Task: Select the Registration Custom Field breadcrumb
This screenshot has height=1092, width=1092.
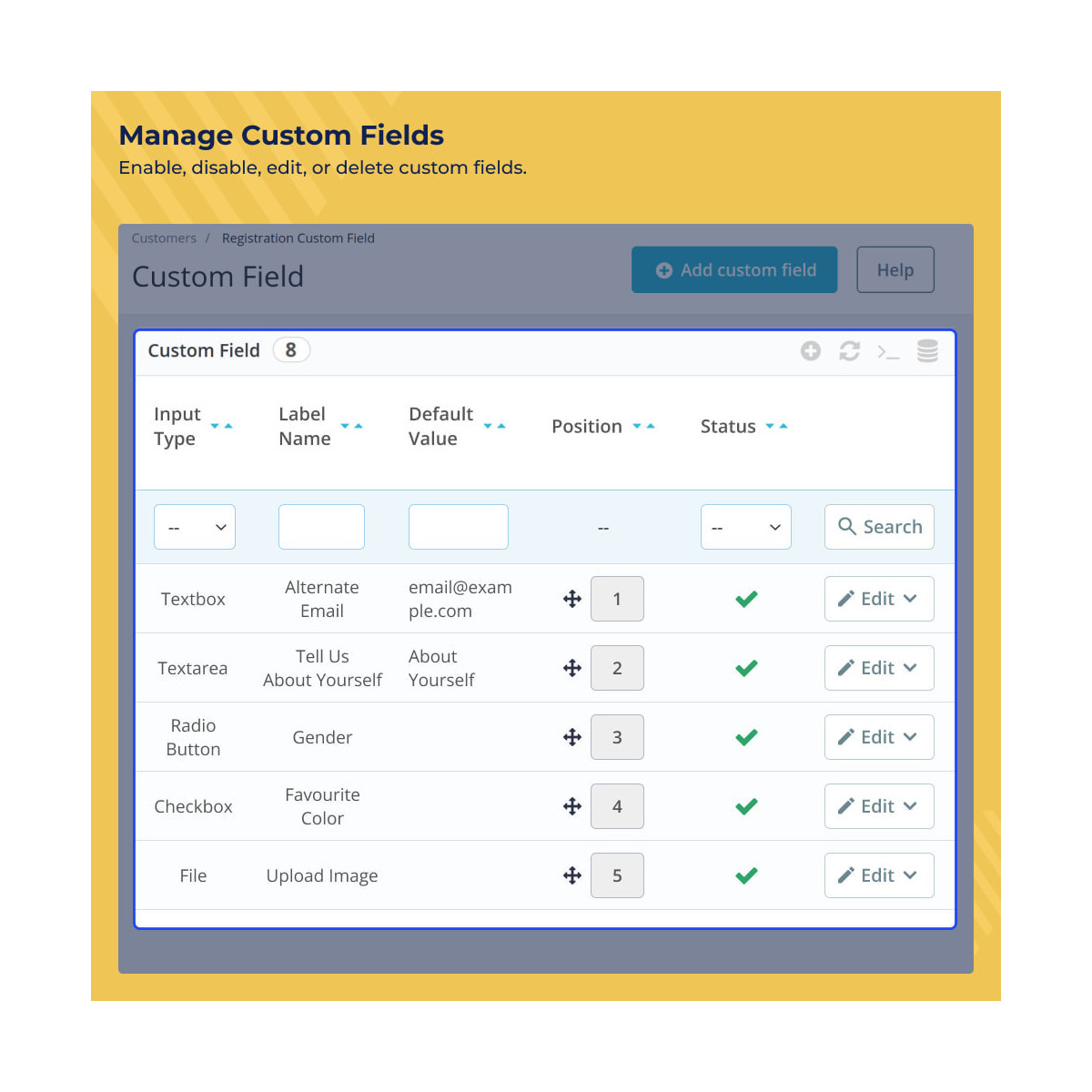Action: tap(298, 238)
